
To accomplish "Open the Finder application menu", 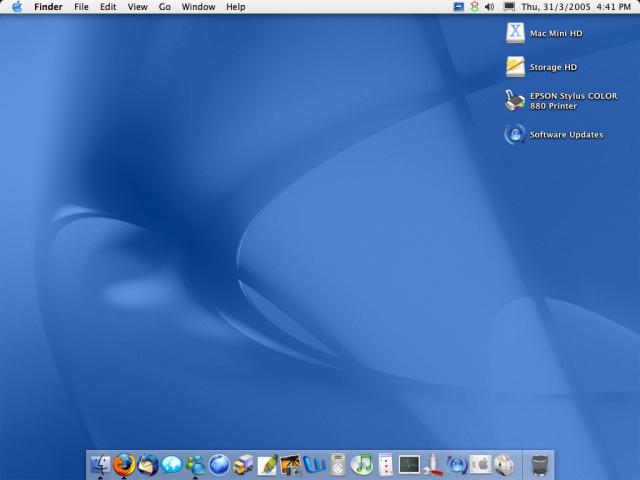I will pyautogui.click(x=48, y=7).
